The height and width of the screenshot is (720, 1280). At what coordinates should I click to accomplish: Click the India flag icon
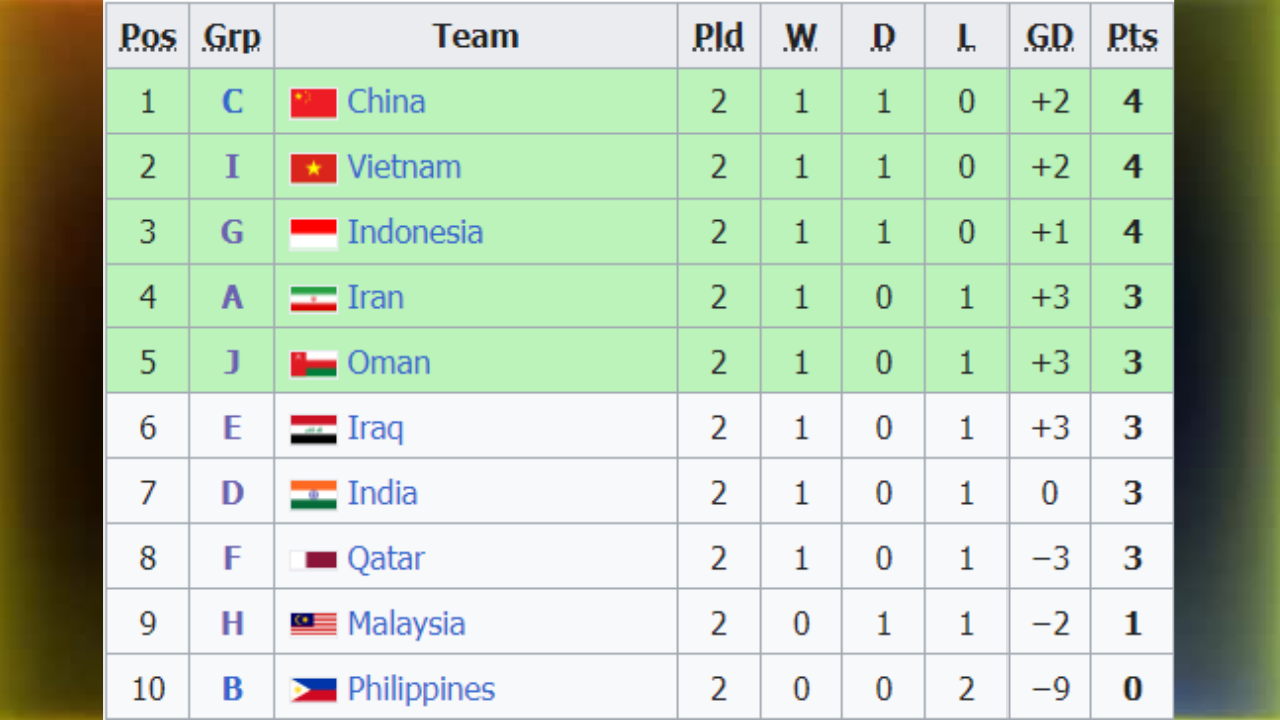313,494
